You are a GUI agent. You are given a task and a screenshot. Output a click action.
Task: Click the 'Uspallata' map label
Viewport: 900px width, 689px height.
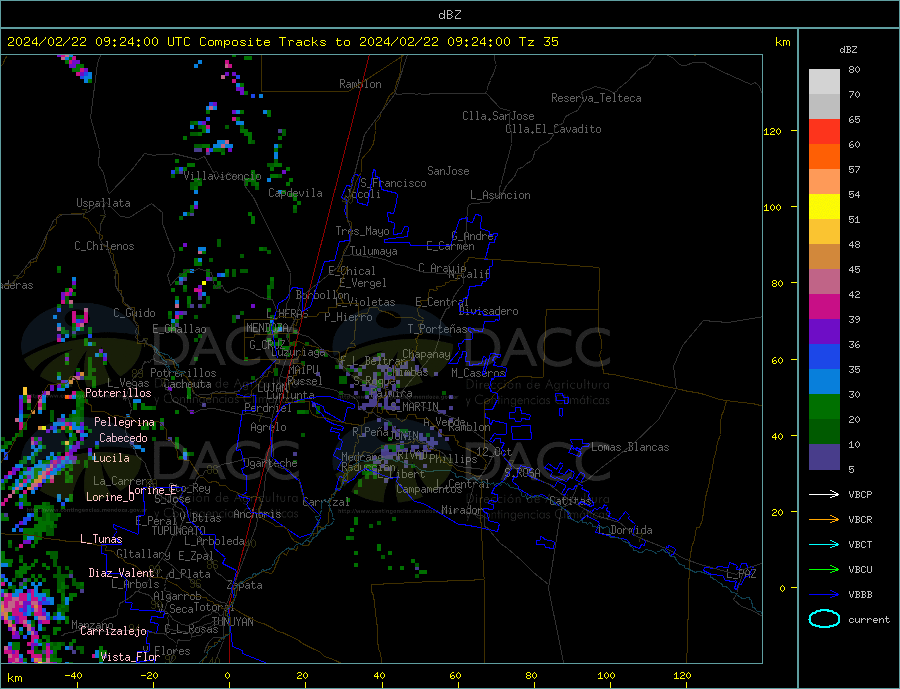(x=103, y=203)
